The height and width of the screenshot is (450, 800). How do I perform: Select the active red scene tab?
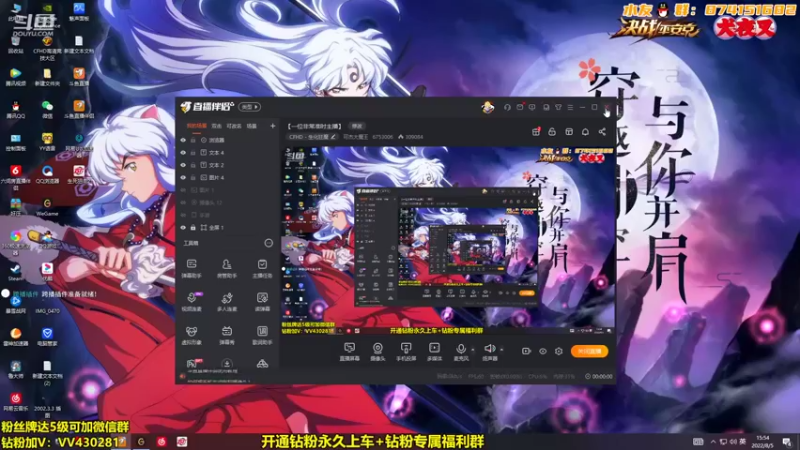(x=196, y=126)
